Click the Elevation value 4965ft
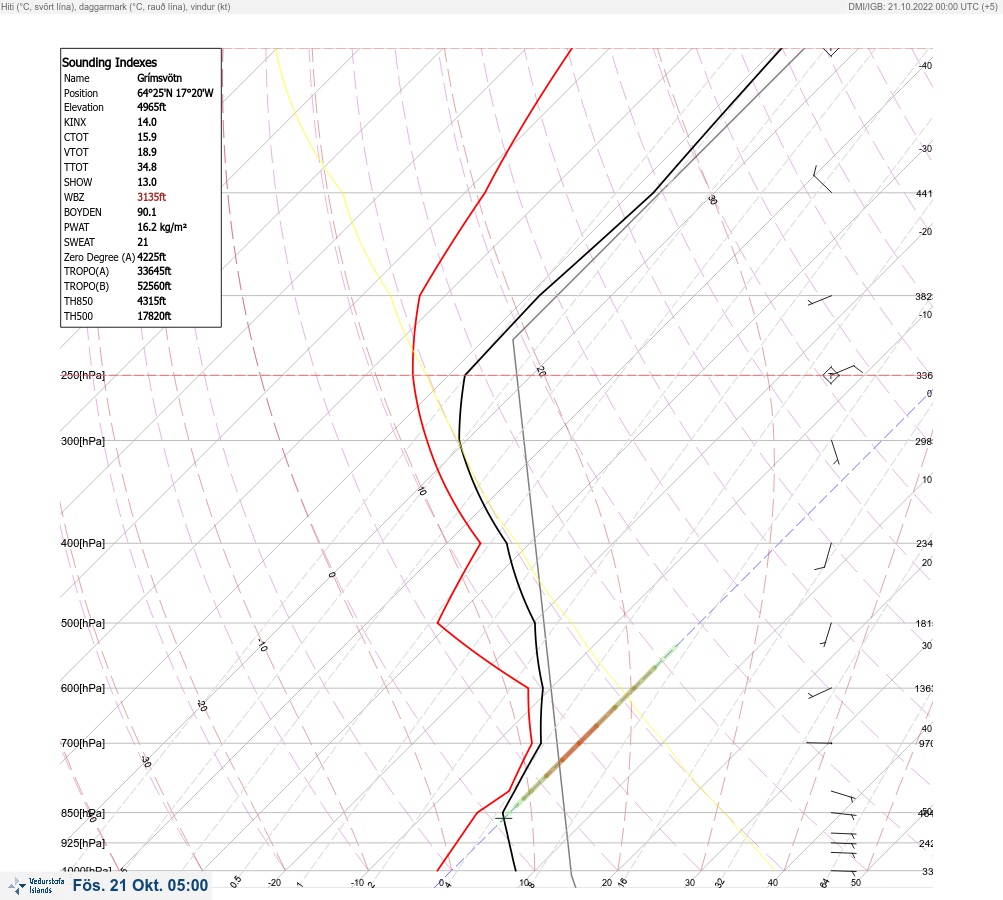The height and width of the screenshot is (900, 1003). pos(152,107)
